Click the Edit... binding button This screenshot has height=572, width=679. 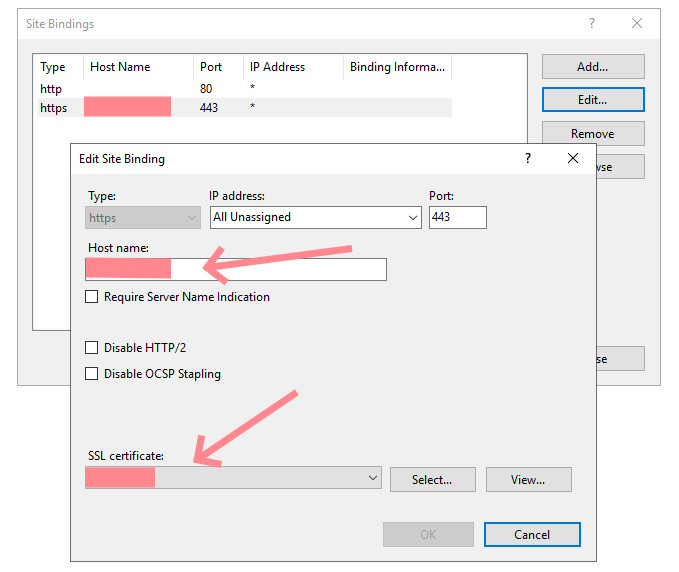point(592,100)
